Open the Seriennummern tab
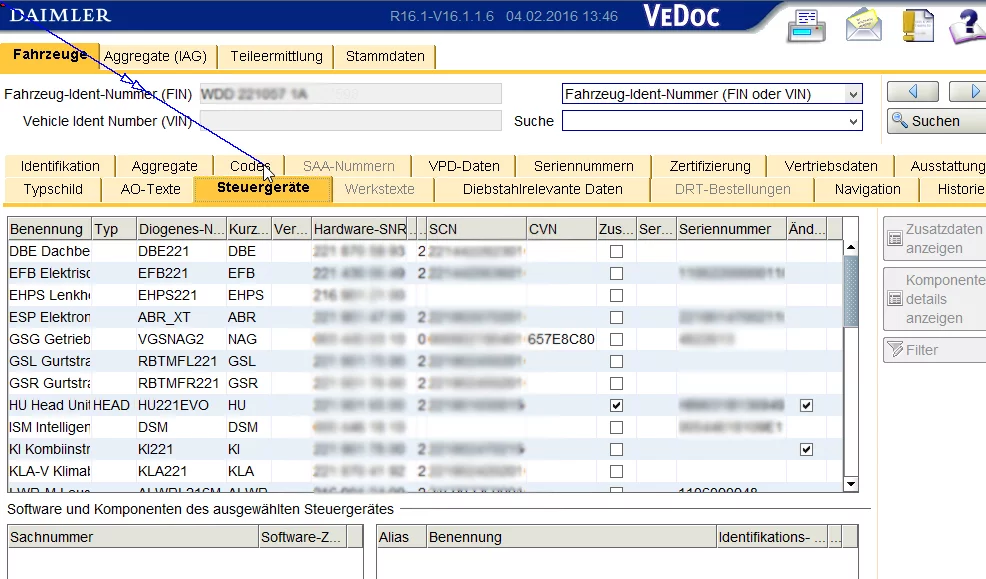Image resolution: width=986 pixels, height=579 pixels. tap(583, 166)
